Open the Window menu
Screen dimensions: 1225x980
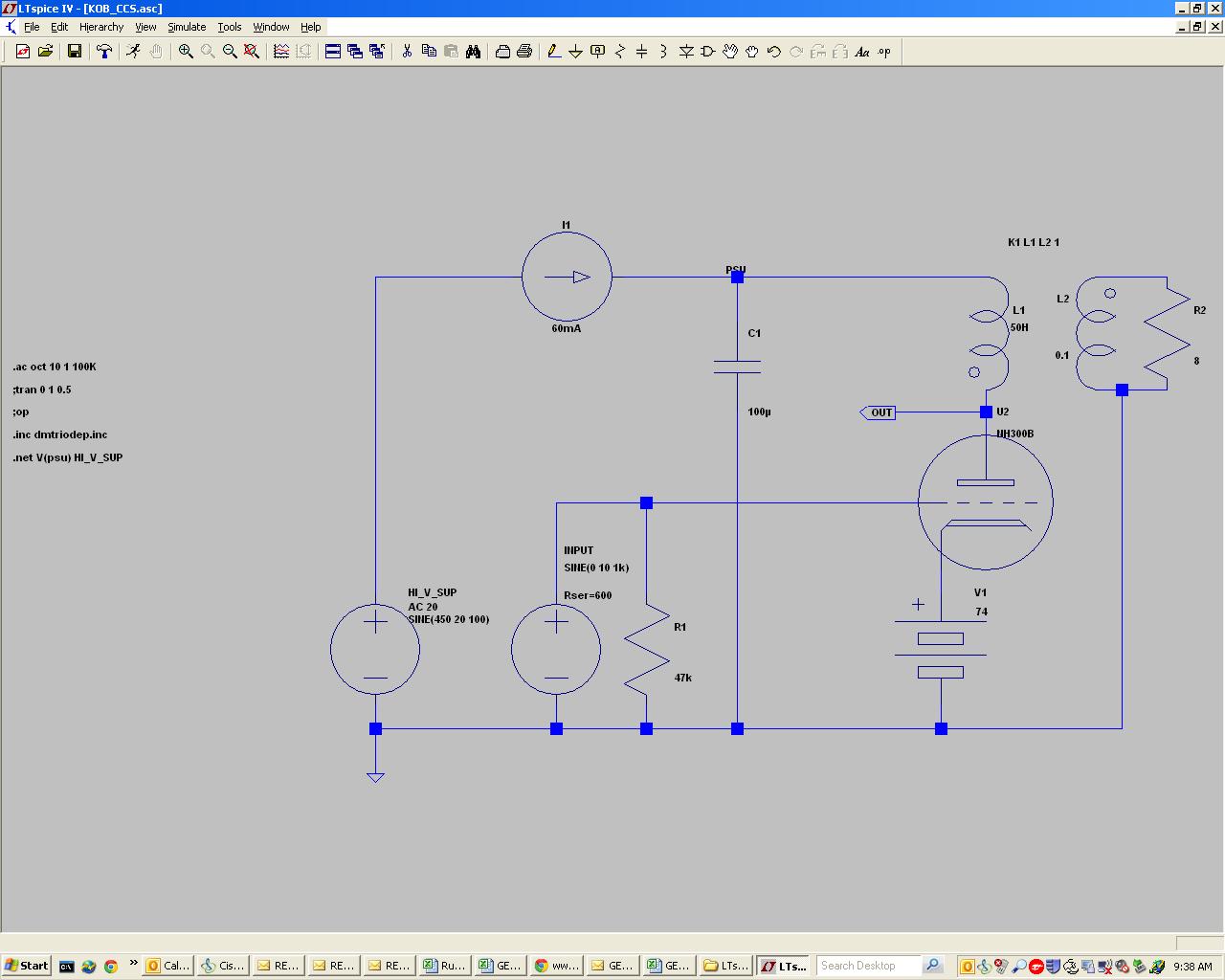271,27
